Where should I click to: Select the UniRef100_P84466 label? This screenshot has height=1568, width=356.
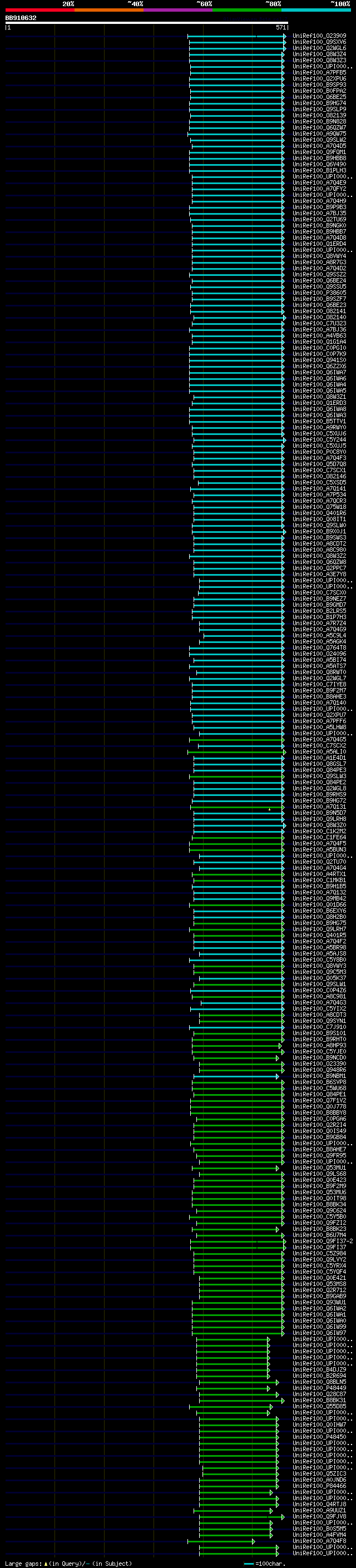click(x=319, y=1486)
